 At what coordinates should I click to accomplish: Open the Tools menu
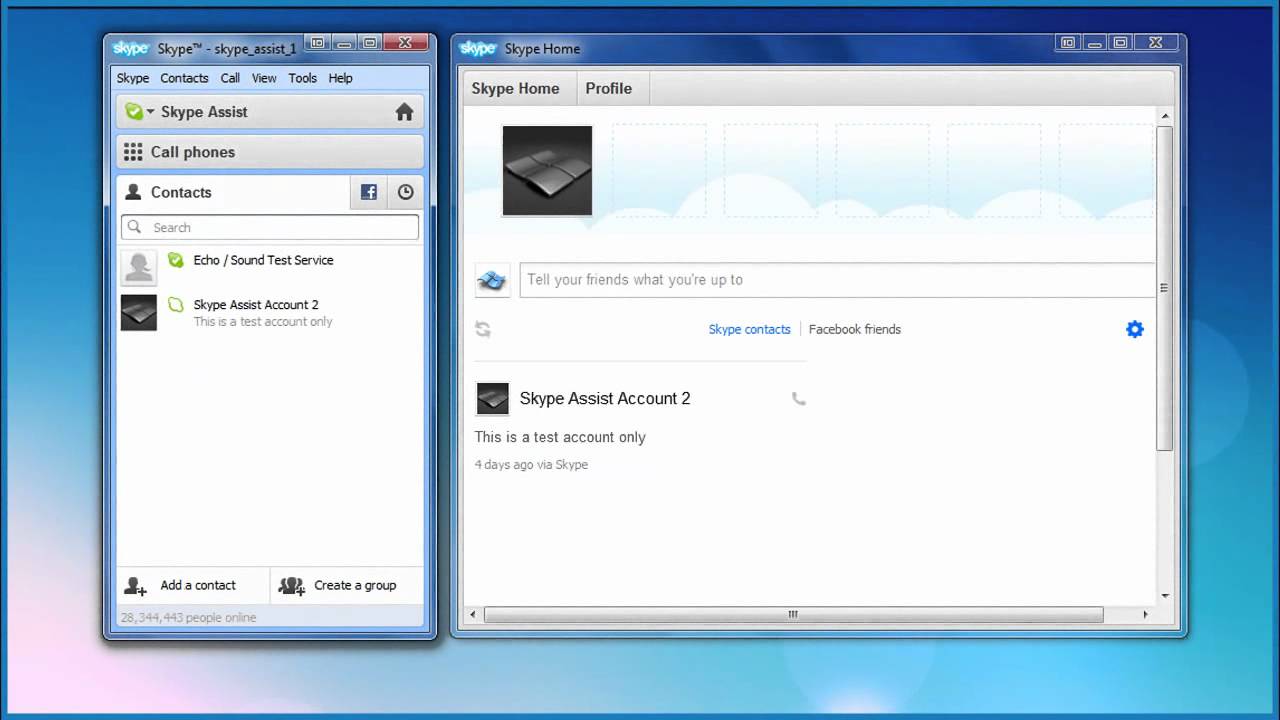pyautogui.click(x=302, y=78)
